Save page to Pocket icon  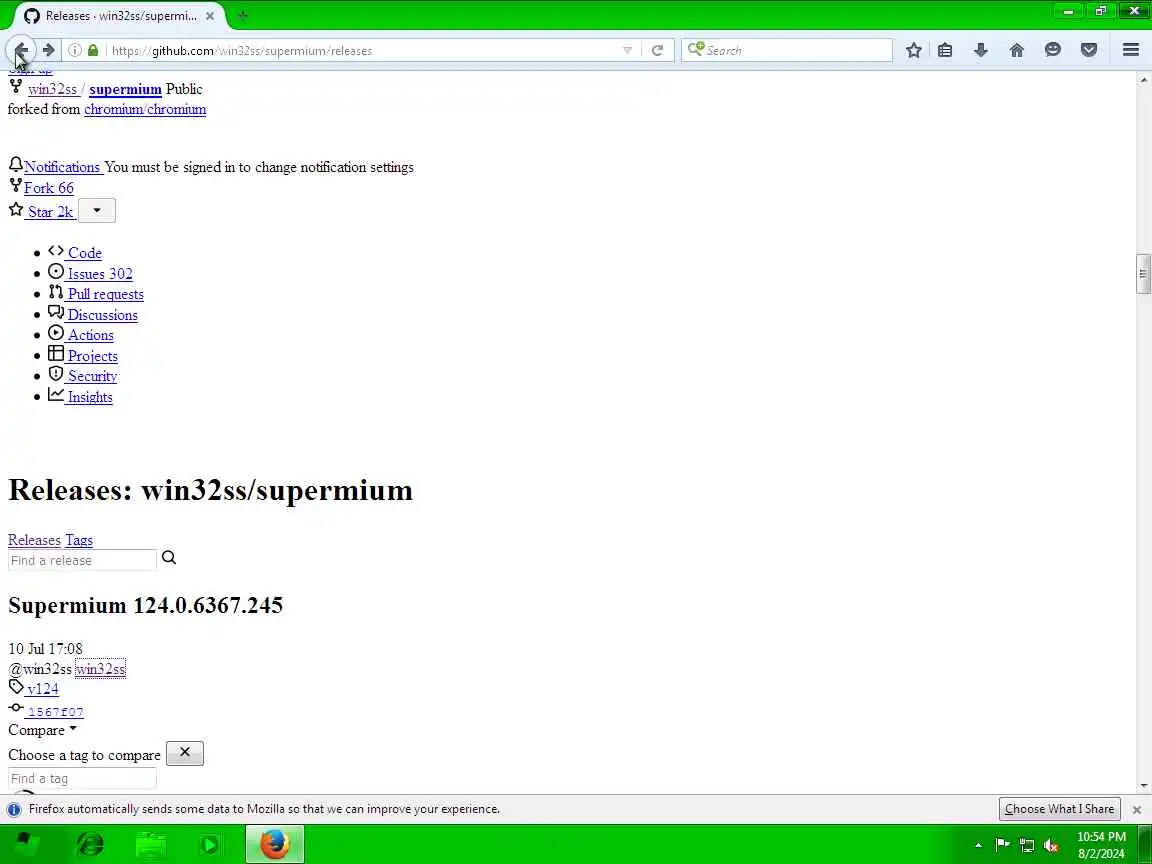pyautogui.click(x=1089, y=50)
